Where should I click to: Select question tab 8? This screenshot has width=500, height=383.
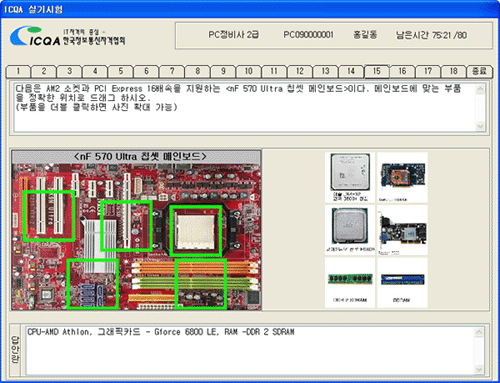pyautogui.click(x=198, y=71)
